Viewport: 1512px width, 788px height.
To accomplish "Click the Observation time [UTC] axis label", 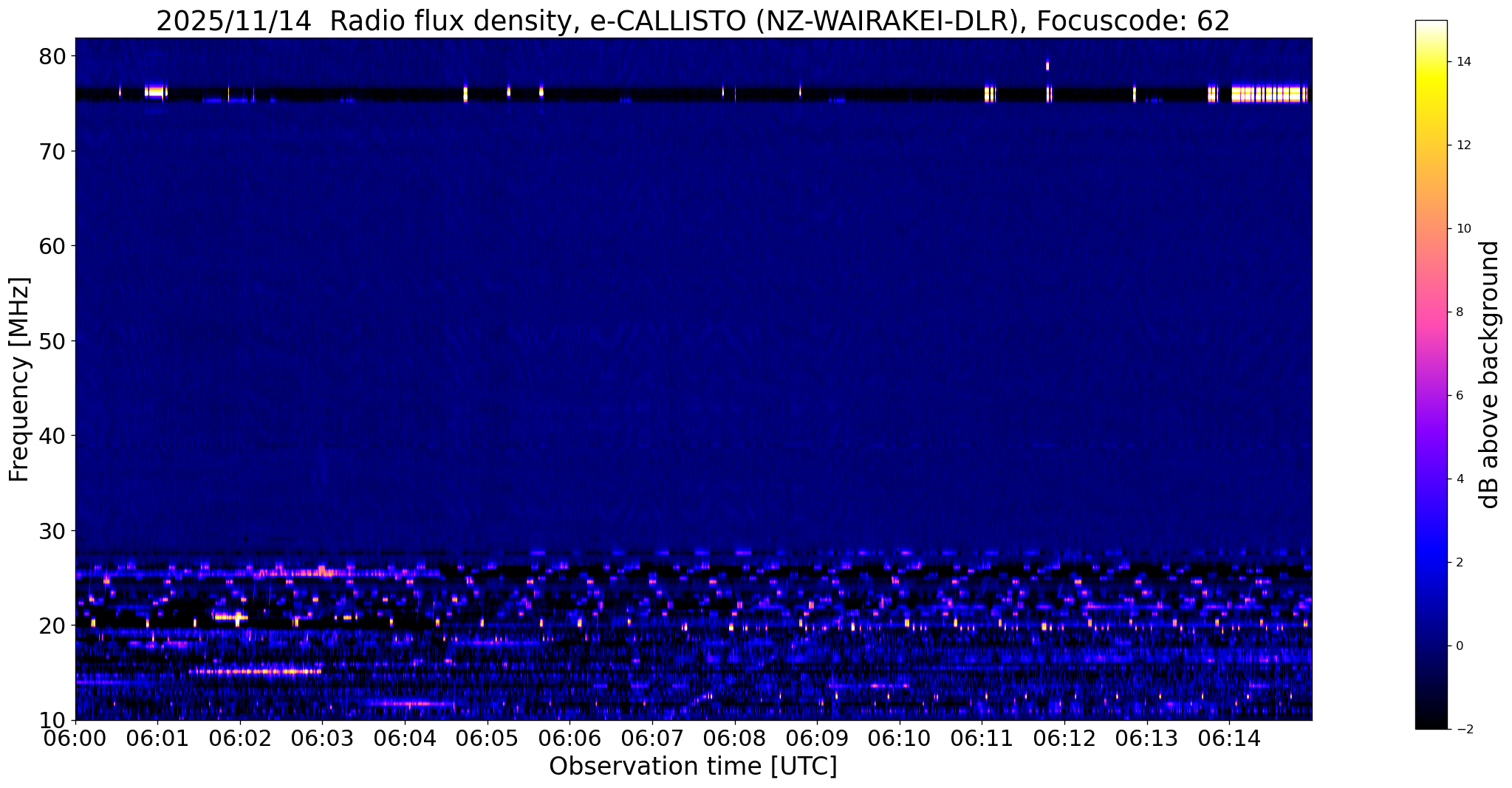I will tap(693, 767).
